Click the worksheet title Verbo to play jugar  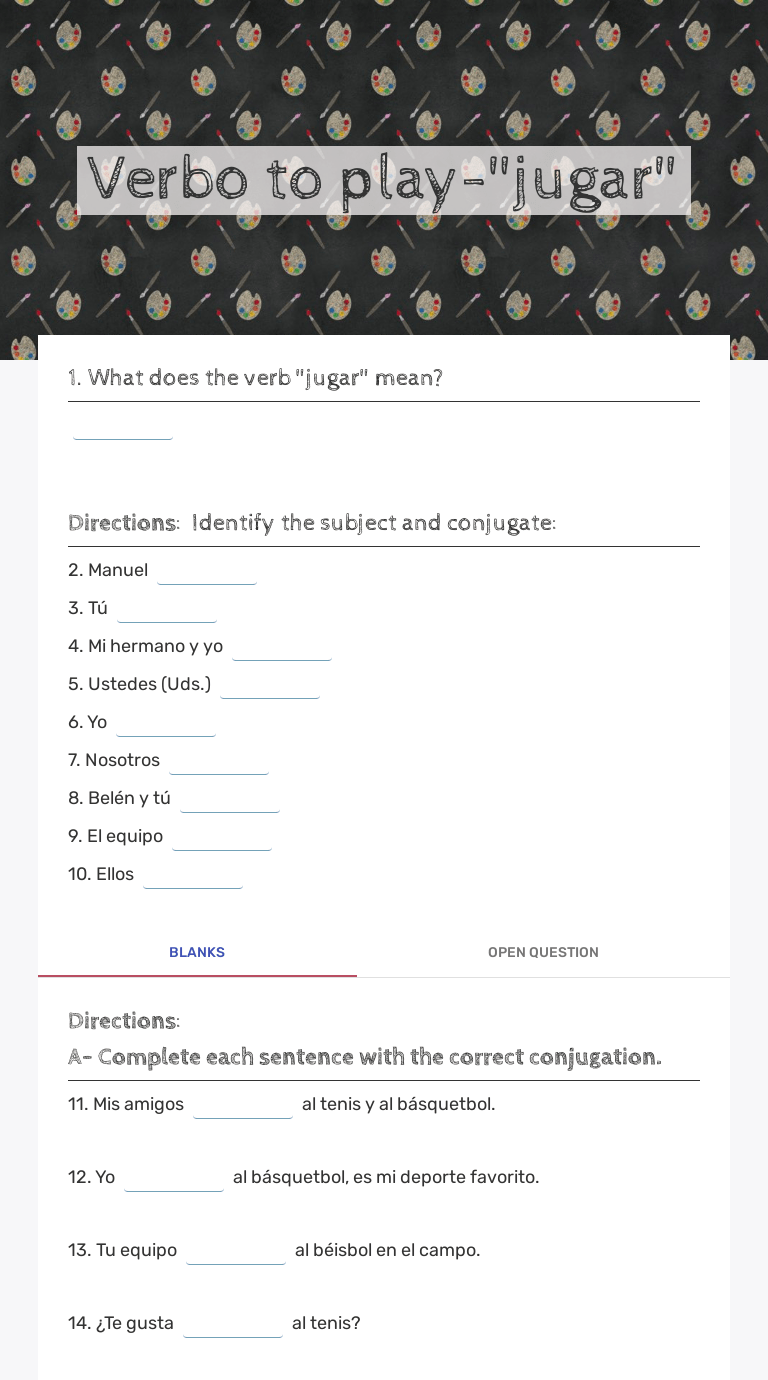click(384, 181)
